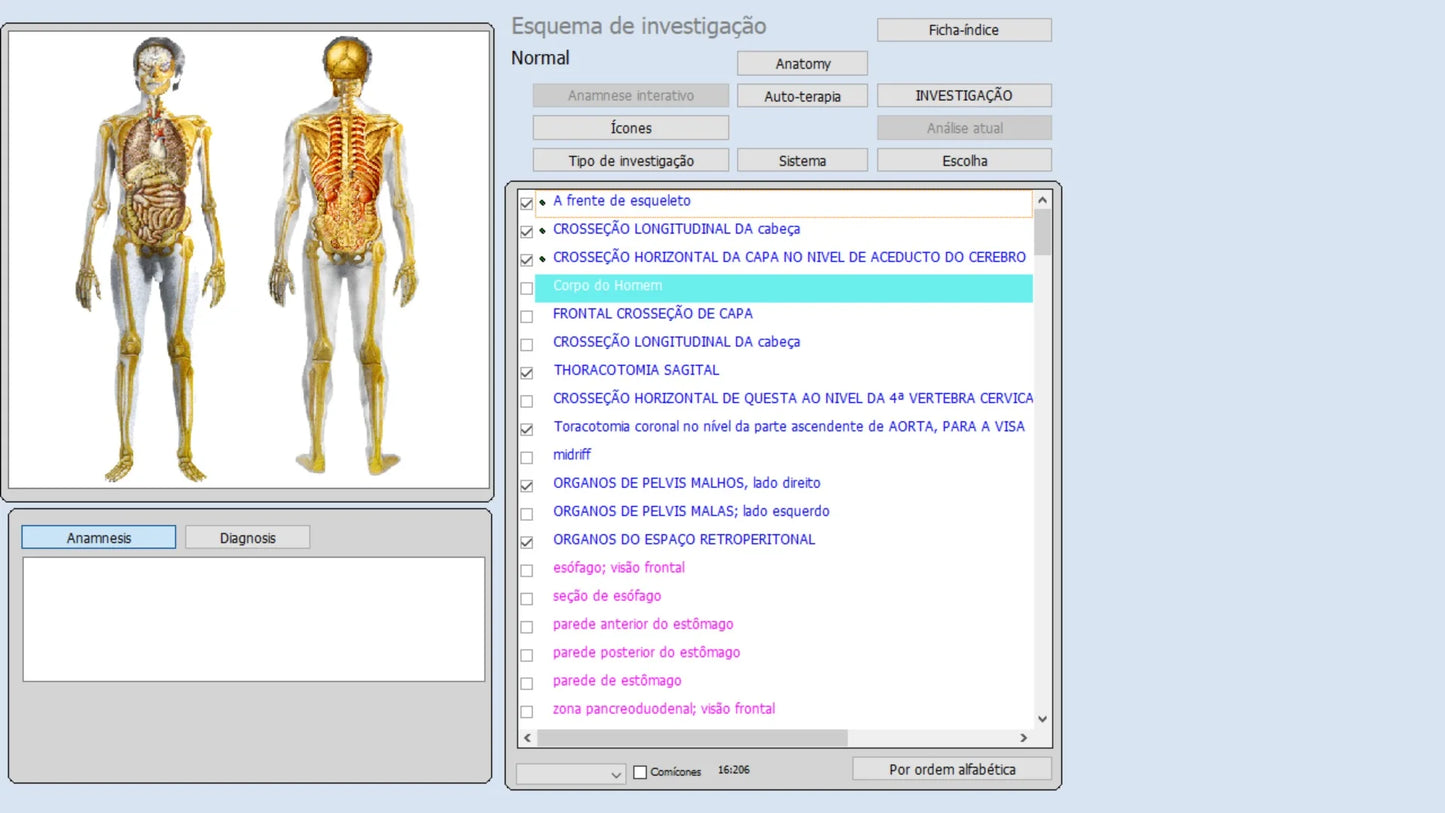Enable the Com ícones checkbox
The width and height of the screenshot is (1445, 813).
(x=640, y=772)
